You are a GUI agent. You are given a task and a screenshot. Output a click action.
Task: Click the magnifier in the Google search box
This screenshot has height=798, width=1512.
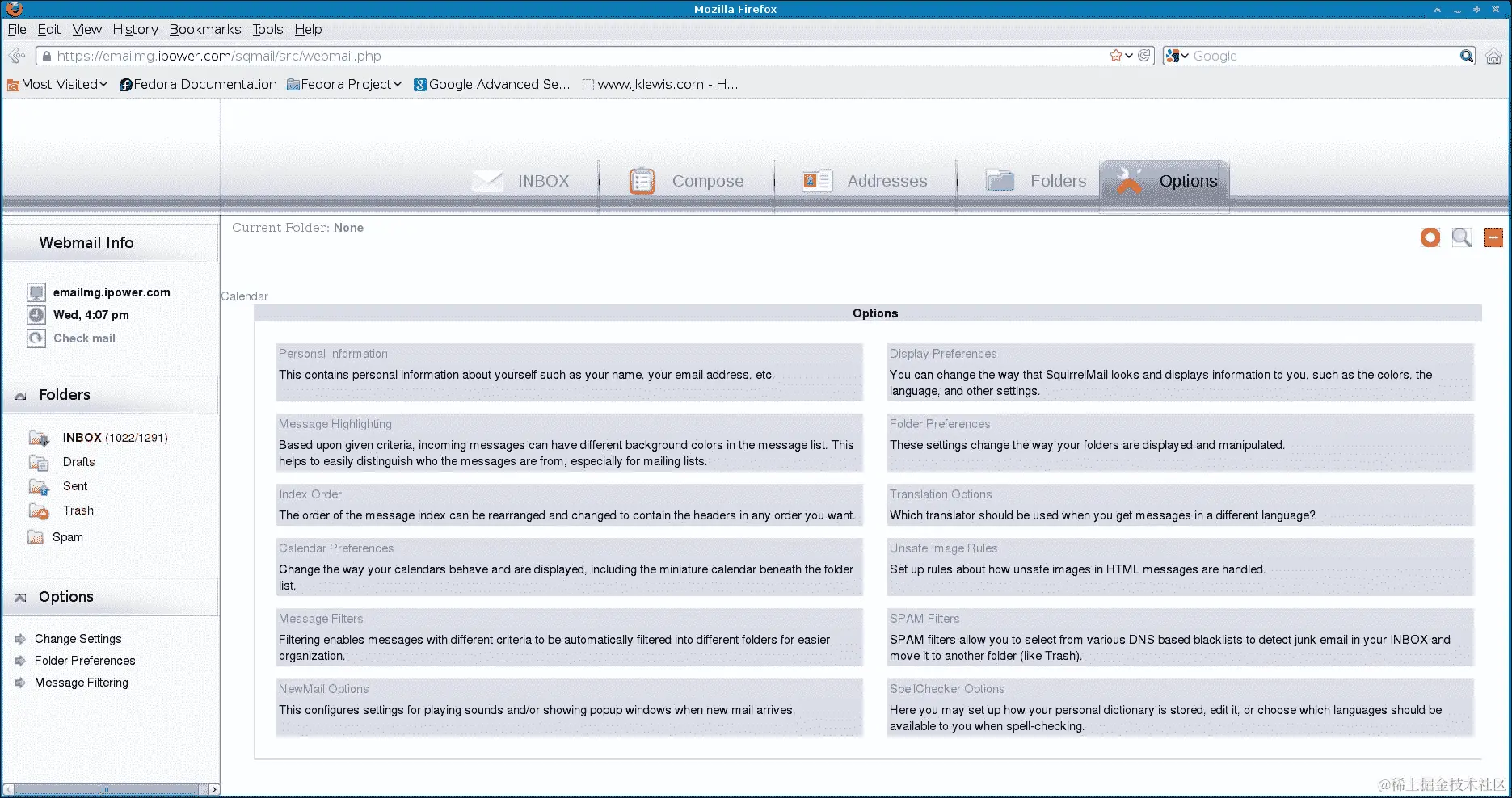tap(1467, 56)
